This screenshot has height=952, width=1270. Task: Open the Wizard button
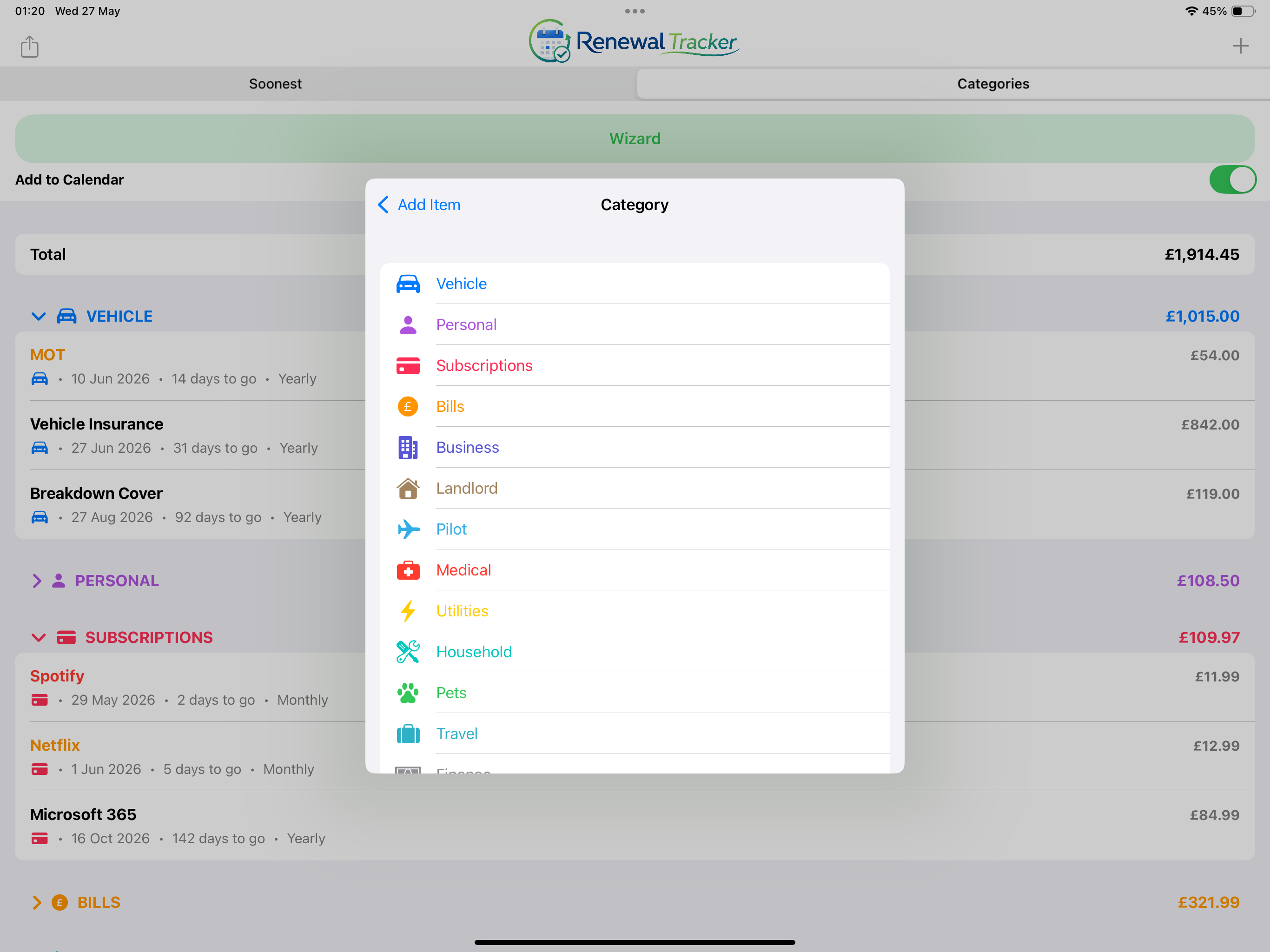tap(635, 139)
